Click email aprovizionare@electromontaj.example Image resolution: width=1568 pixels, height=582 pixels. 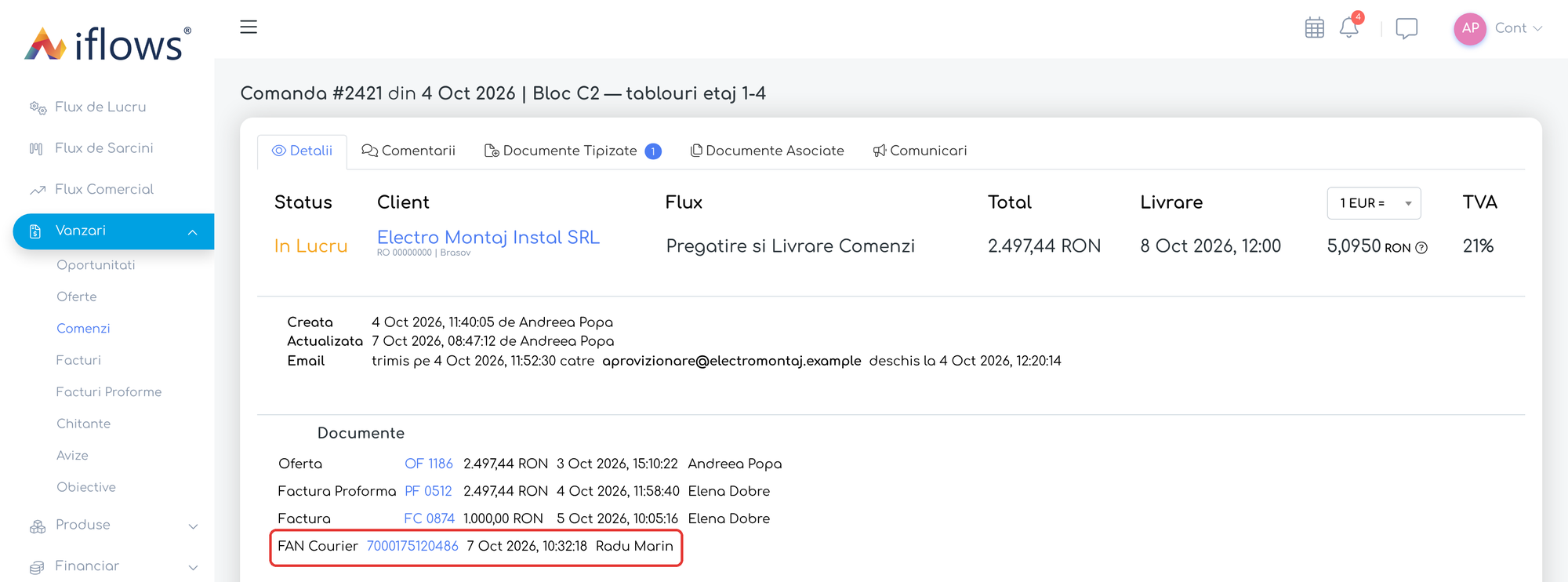(x=731, y=361)
